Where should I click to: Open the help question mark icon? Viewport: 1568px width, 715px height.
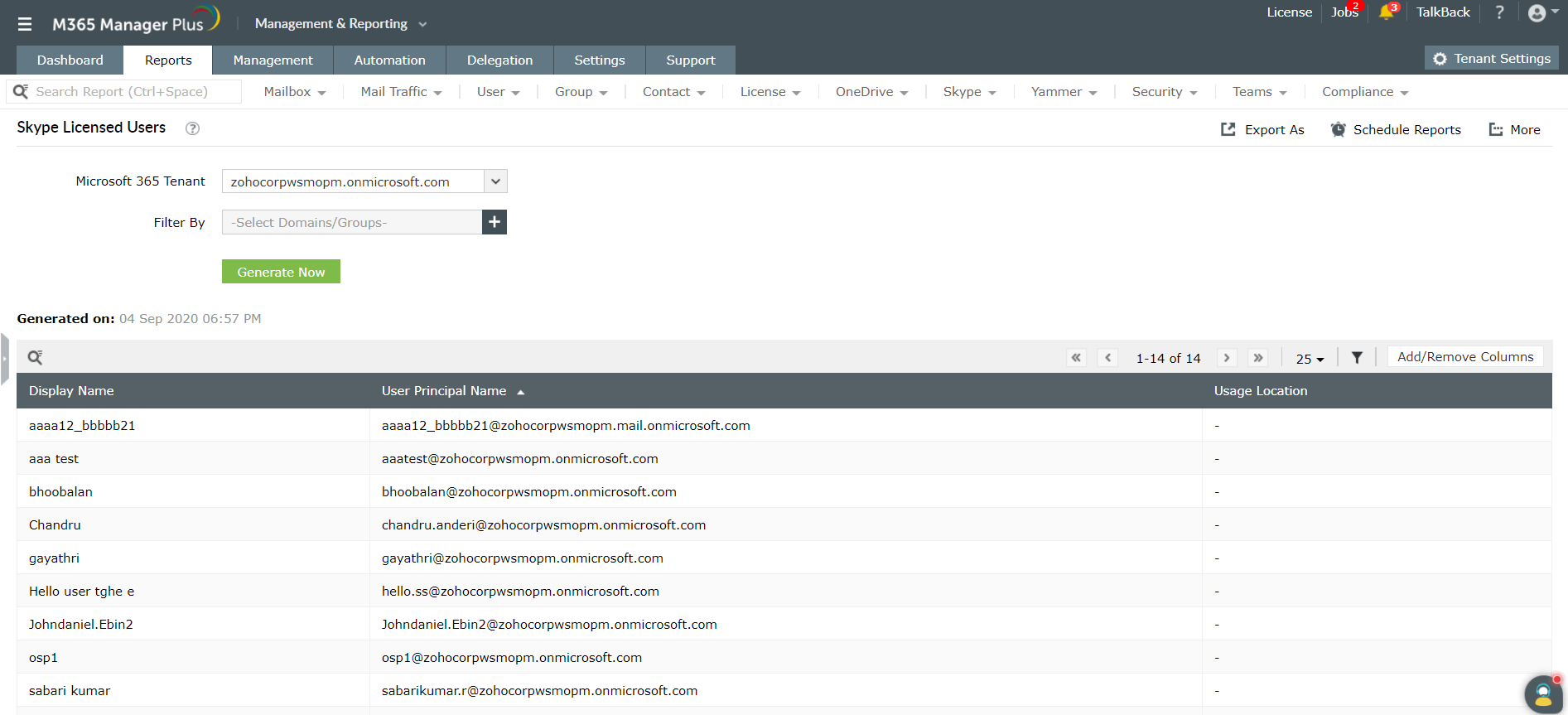pyautogui.click(x=1499, y=12)
